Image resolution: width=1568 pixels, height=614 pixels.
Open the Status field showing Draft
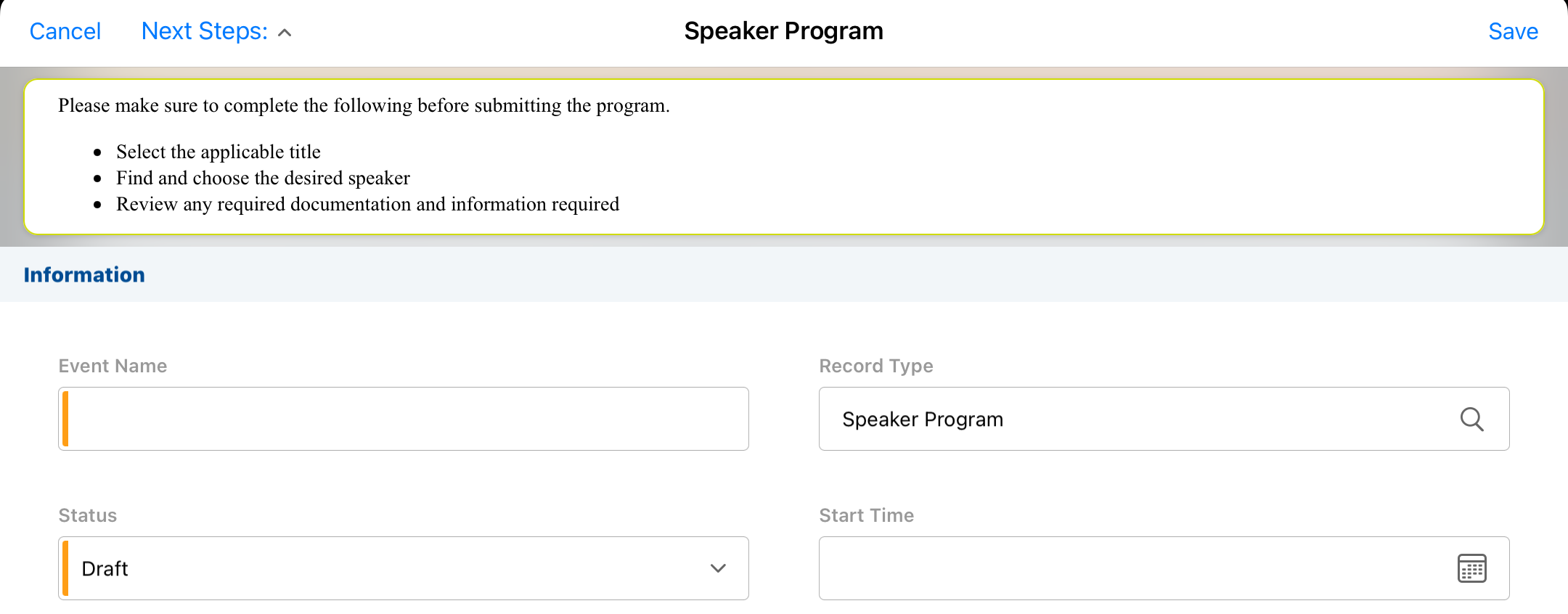point(392,568)
